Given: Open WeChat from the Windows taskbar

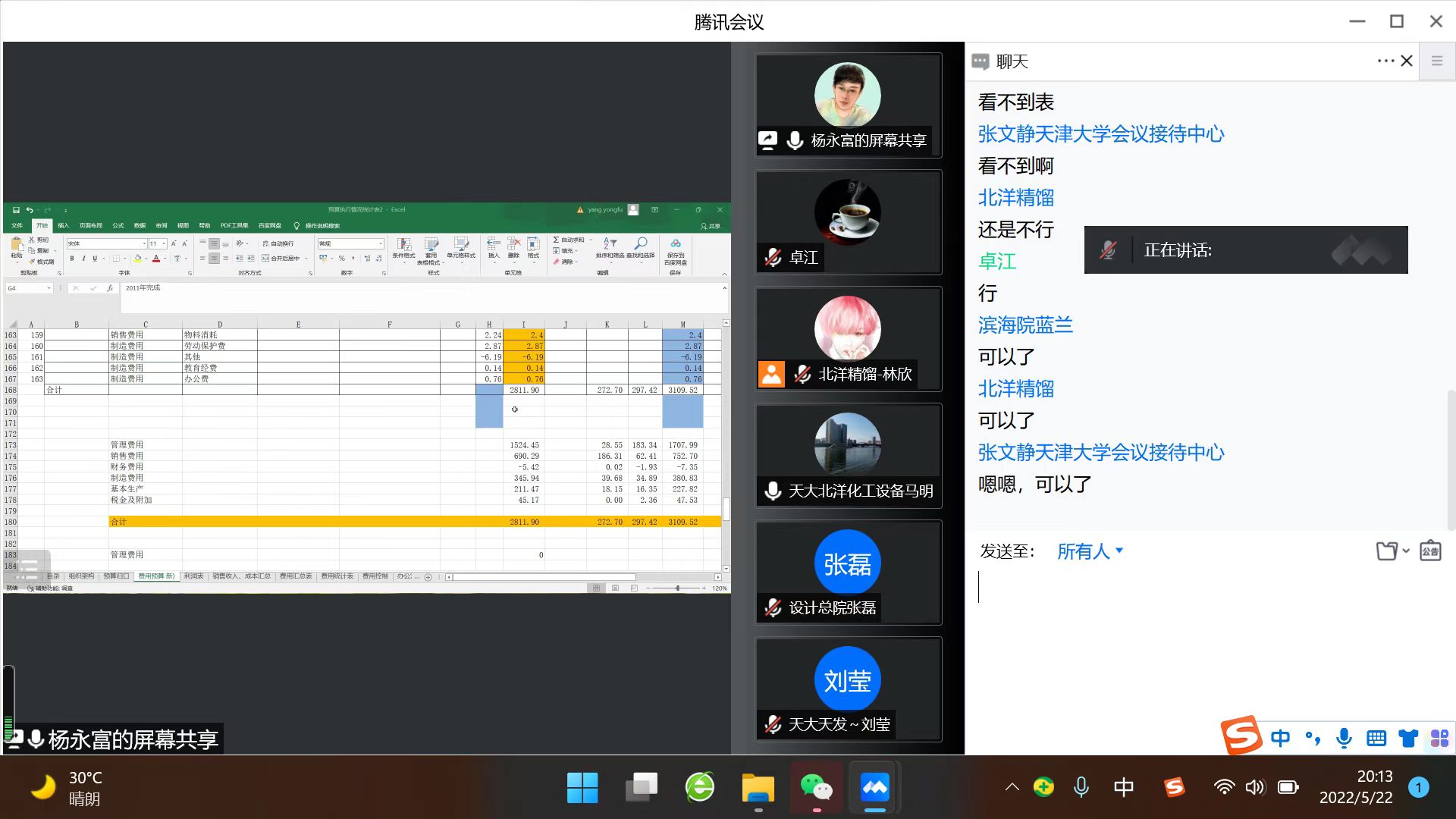Looking at the screenshot, I should (x=817, y=788).
